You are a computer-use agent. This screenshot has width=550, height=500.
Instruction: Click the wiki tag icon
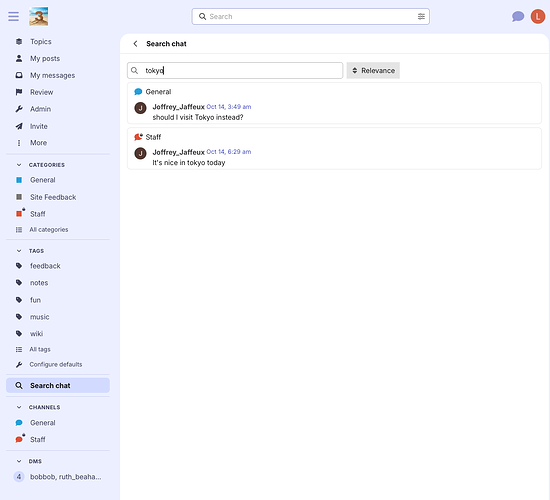[x=19, y=334]
